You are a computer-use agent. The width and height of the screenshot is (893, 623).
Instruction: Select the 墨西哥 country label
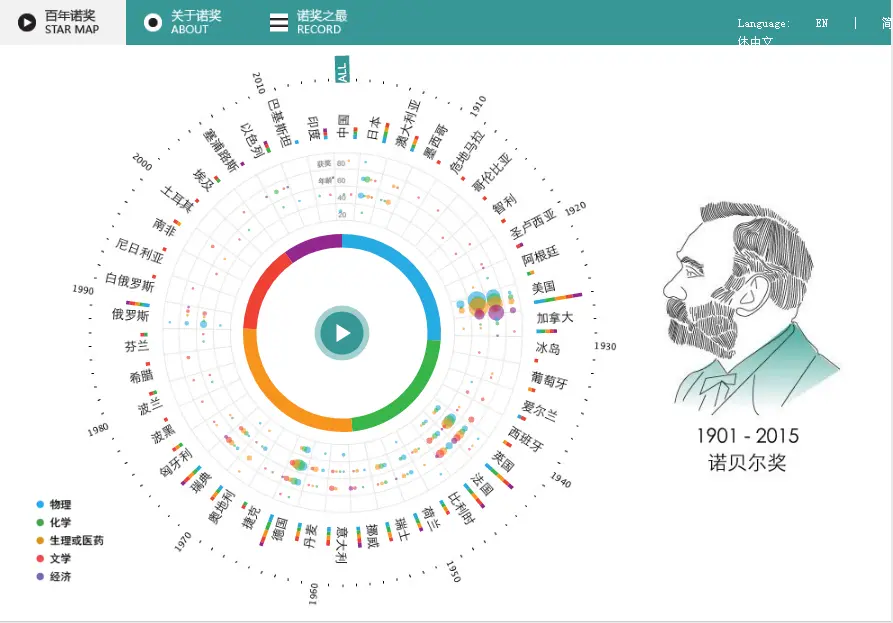click(435, 141)
